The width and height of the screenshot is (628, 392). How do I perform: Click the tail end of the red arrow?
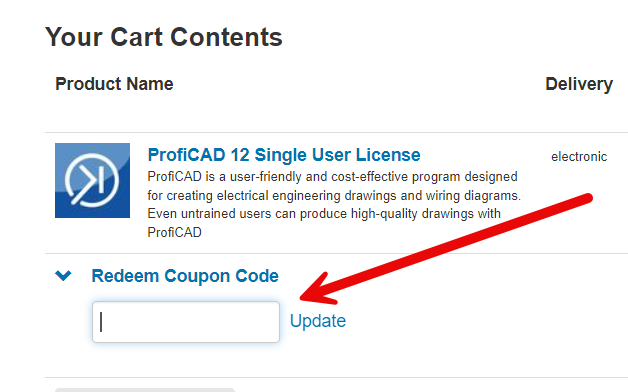tap(586, 198)
